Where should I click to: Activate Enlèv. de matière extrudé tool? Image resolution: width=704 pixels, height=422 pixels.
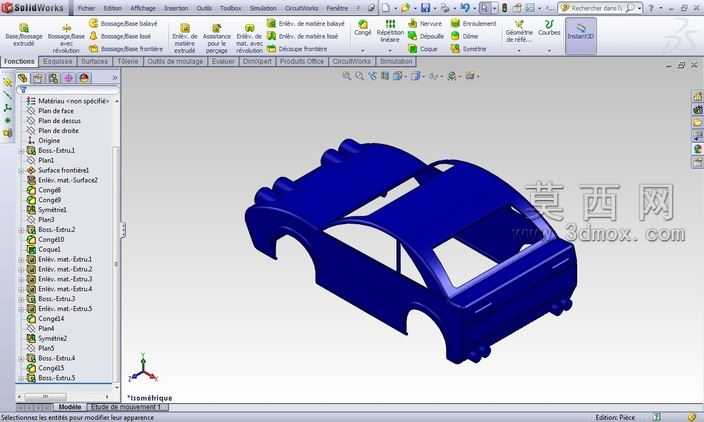(185, 39)
